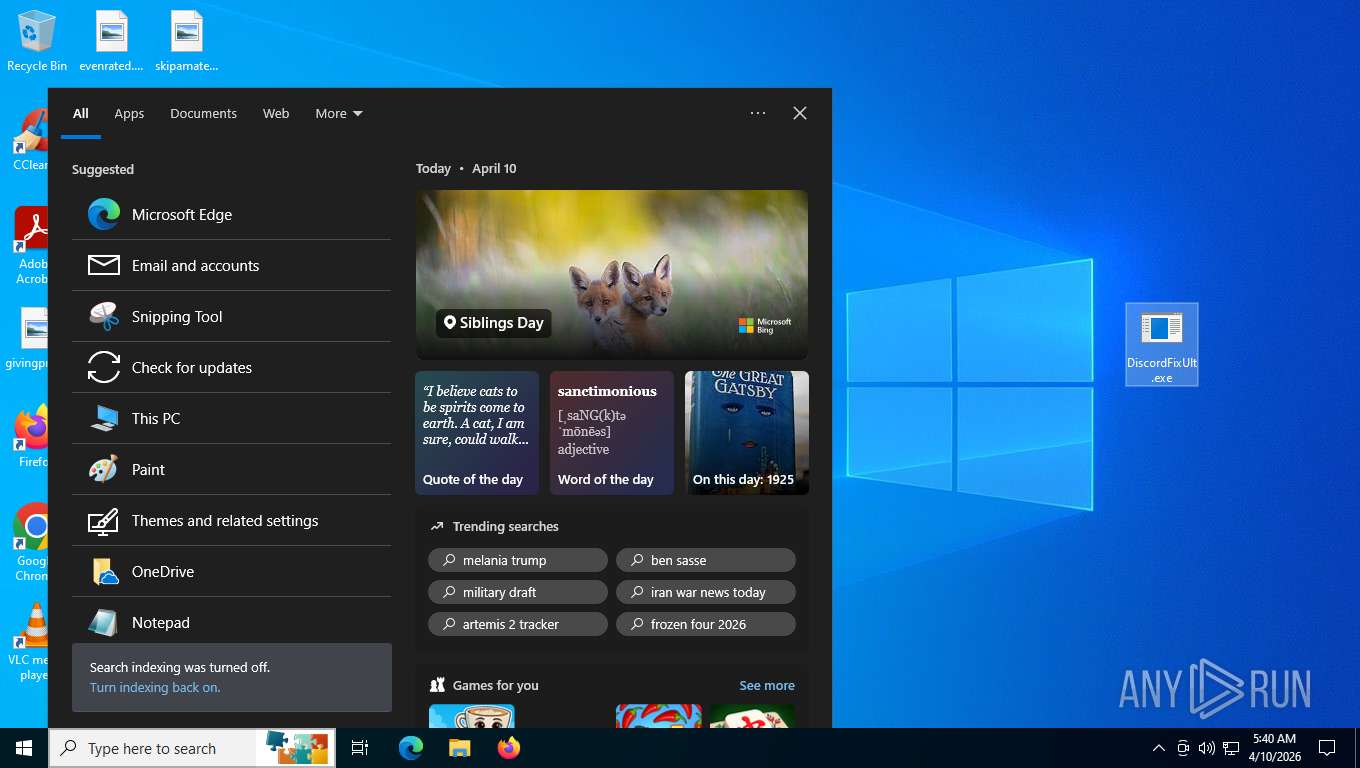Search trending term military draft
The image size is (1360, 768).
coord(518,592)
